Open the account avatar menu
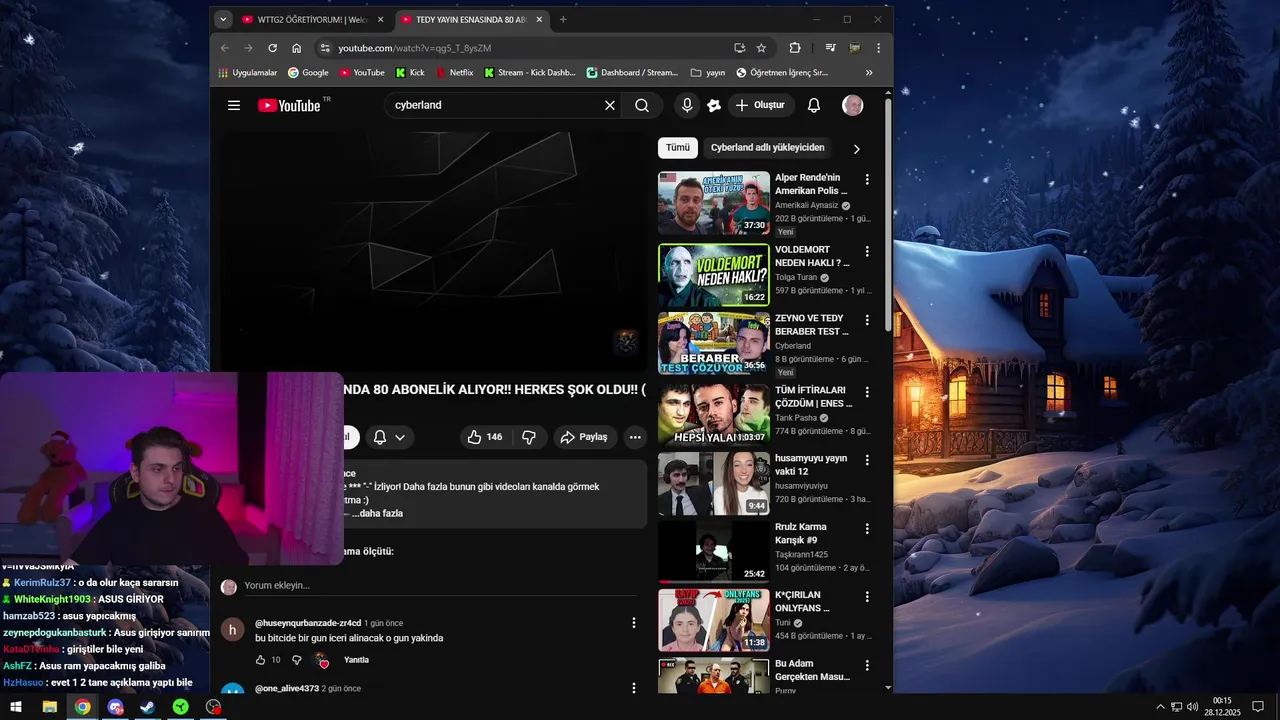The width and height of the screenshot is (1280, 720). coord(853,105)
